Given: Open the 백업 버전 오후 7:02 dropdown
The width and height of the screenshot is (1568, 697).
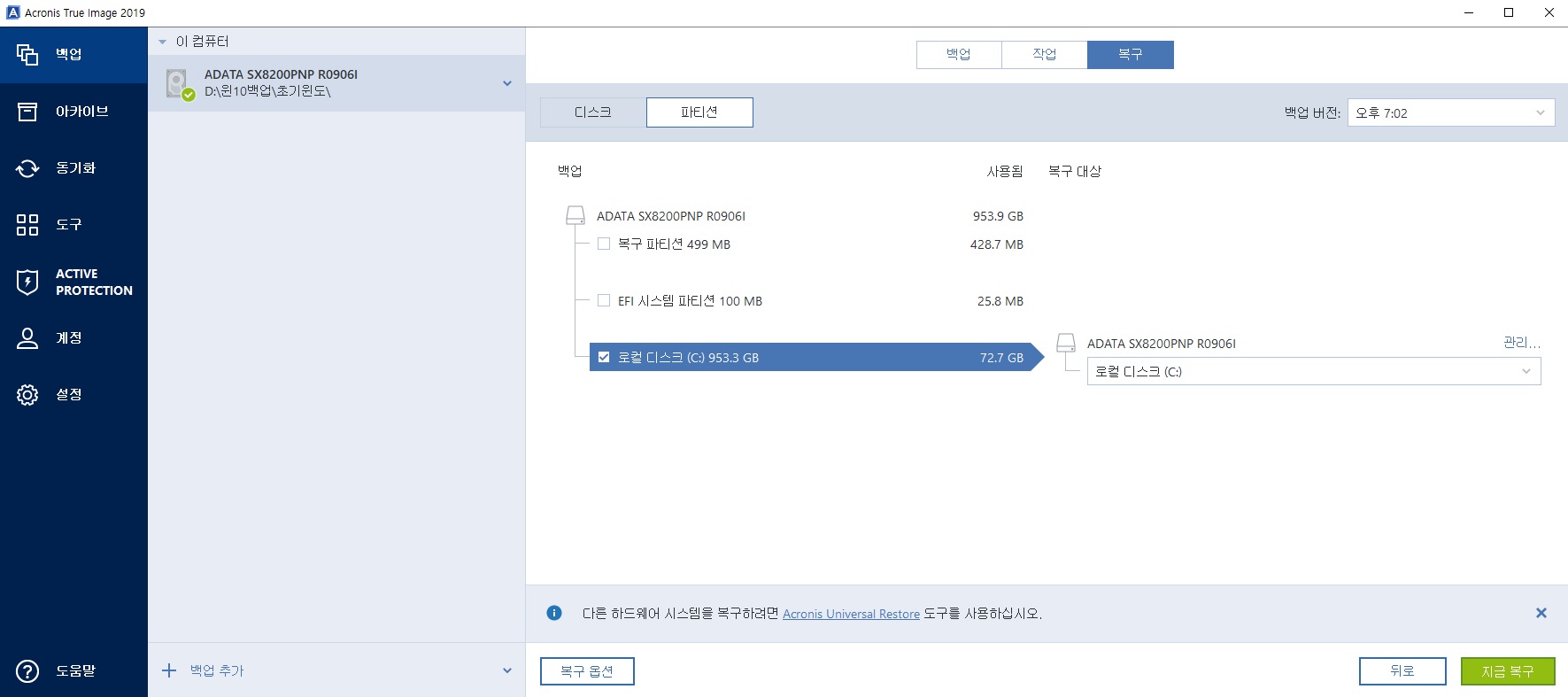Looking at the screenshot, I should [x=1451, y=112].
